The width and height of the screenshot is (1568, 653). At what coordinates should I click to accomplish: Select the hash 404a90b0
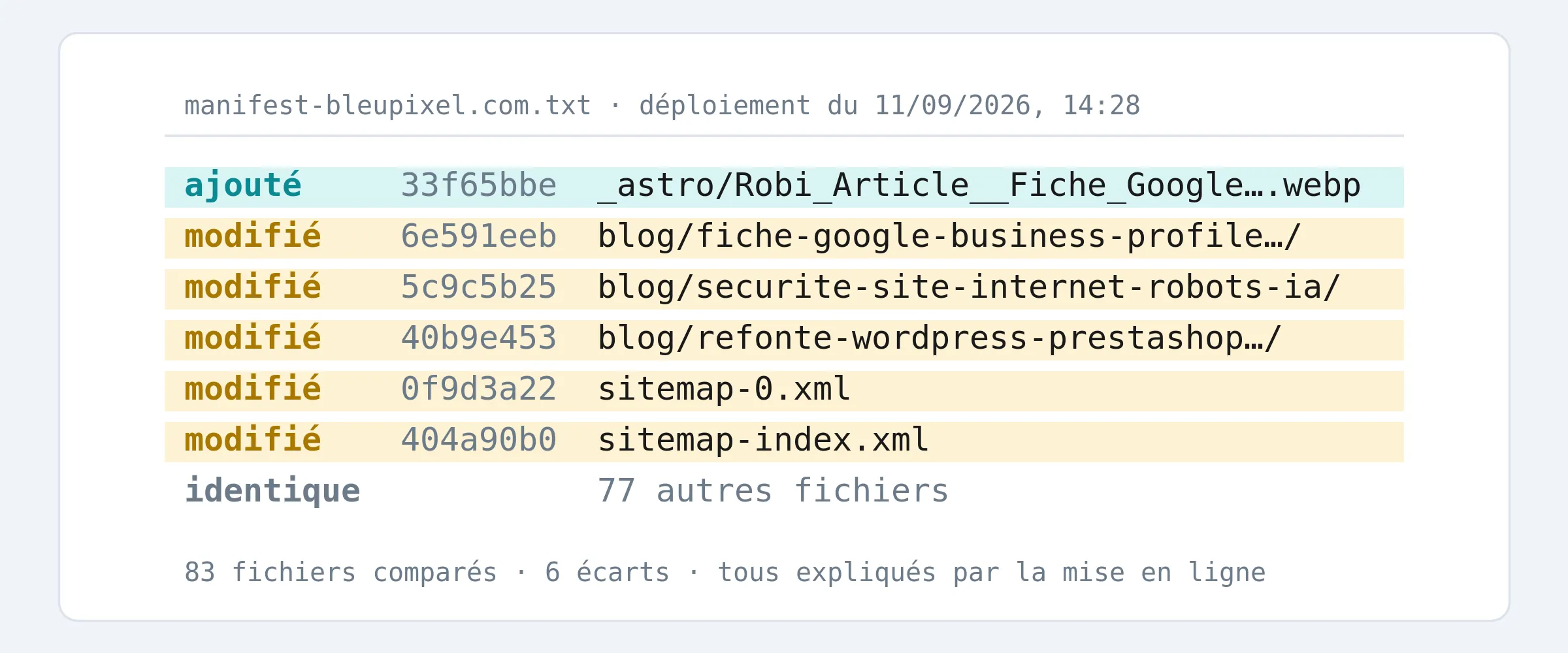(478, 440)
